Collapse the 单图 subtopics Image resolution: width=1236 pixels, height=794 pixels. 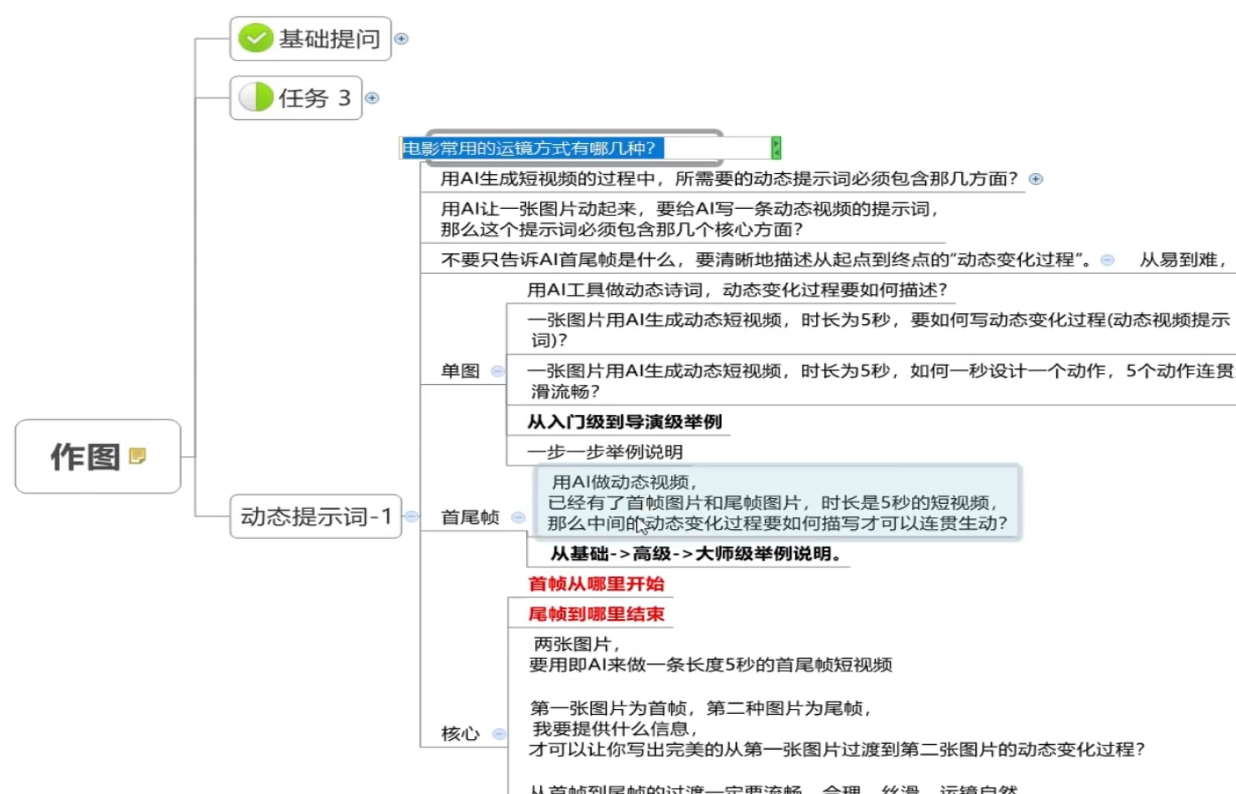point(497,371)
